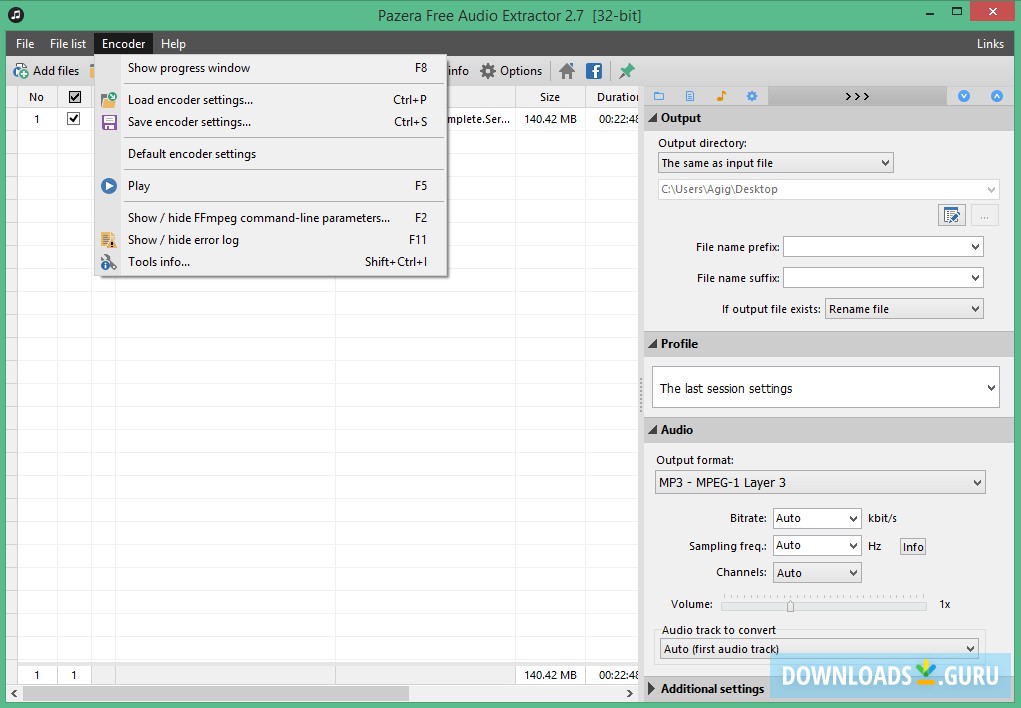Open the Facebook icon link
The image size is (1021, 708).
(x=594, y=71)
